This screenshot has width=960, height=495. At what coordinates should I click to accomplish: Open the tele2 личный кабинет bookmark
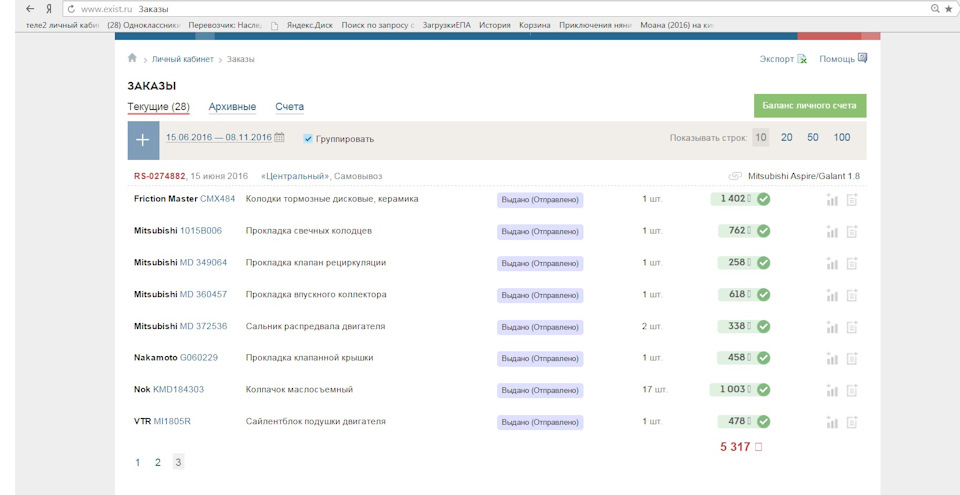pyautogui.click(x=63, y=26)
